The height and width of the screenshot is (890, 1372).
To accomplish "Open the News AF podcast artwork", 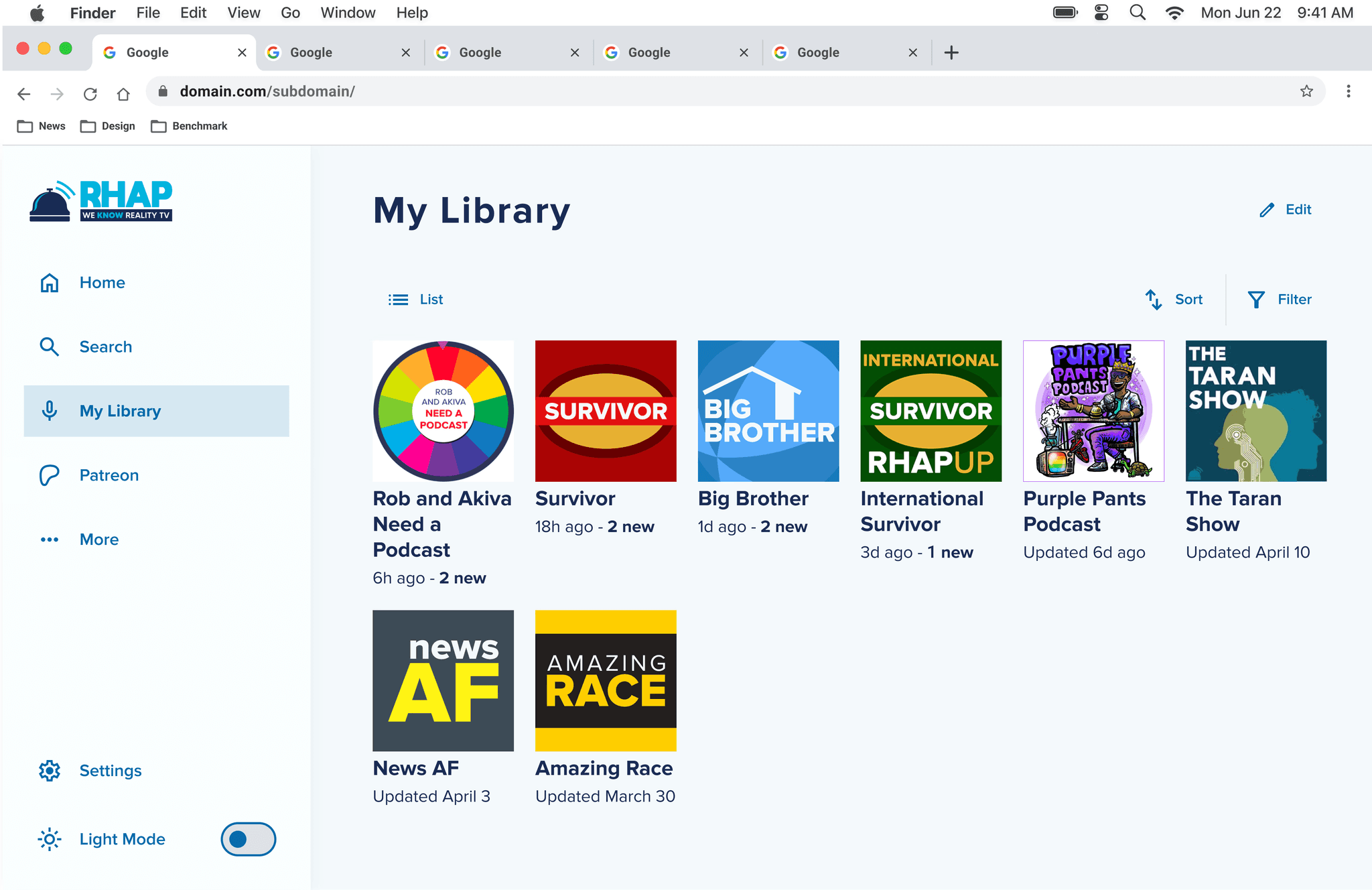I will pyautogui.click(x=443, y=680).
